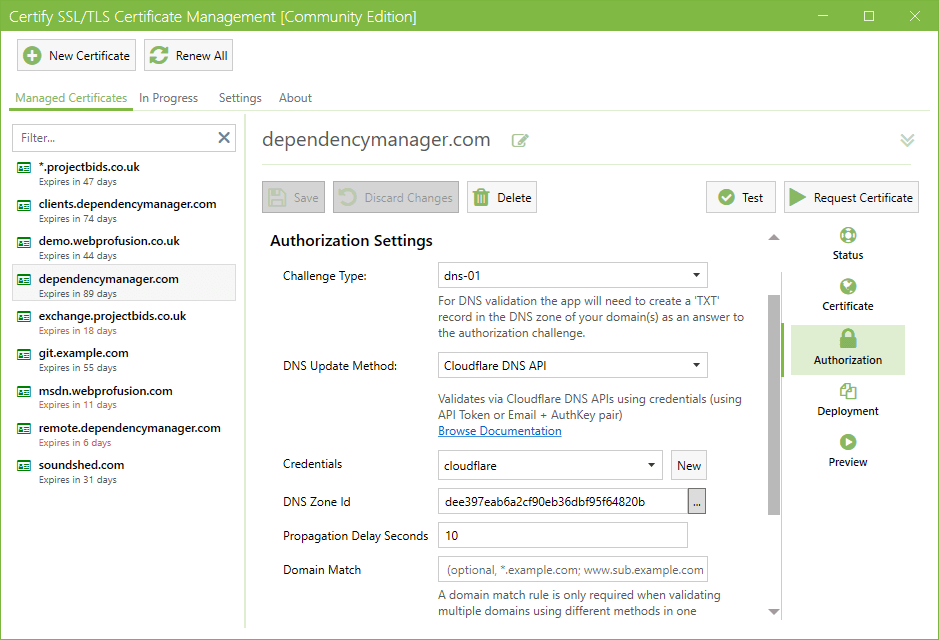Viewport: 939px width, 640px height.
Task: Clear the filter with the X icon
Action: [x=224, y=138]
